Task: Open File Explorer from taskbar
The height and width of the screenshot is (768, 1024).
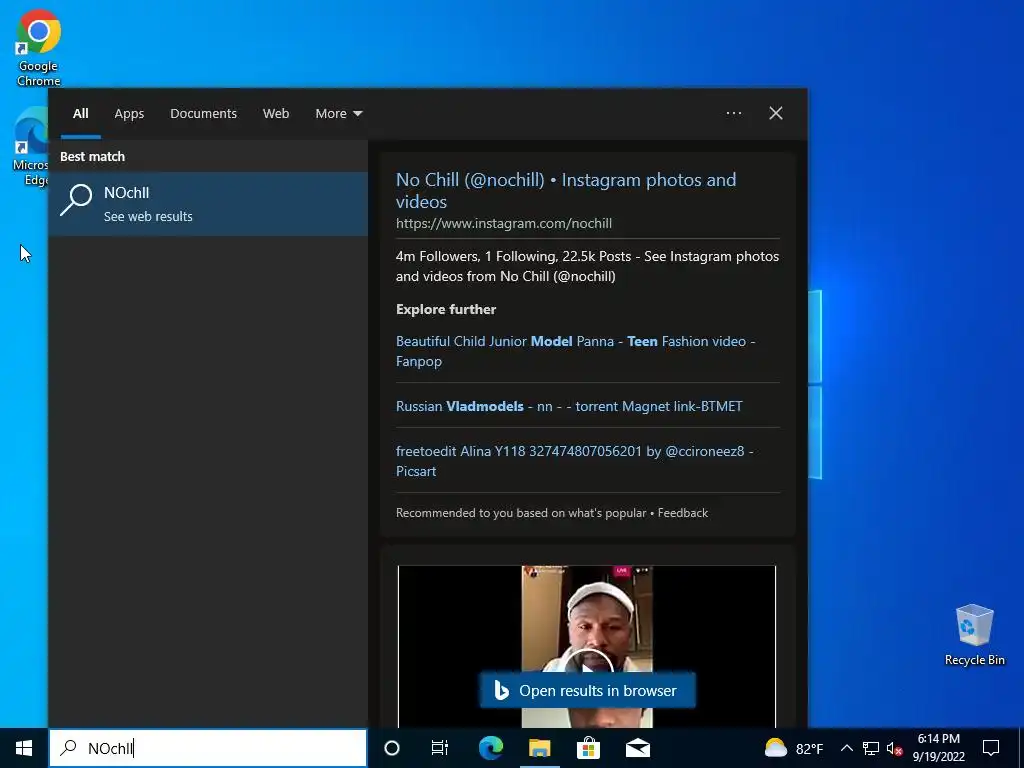Action: click(539, 748)
